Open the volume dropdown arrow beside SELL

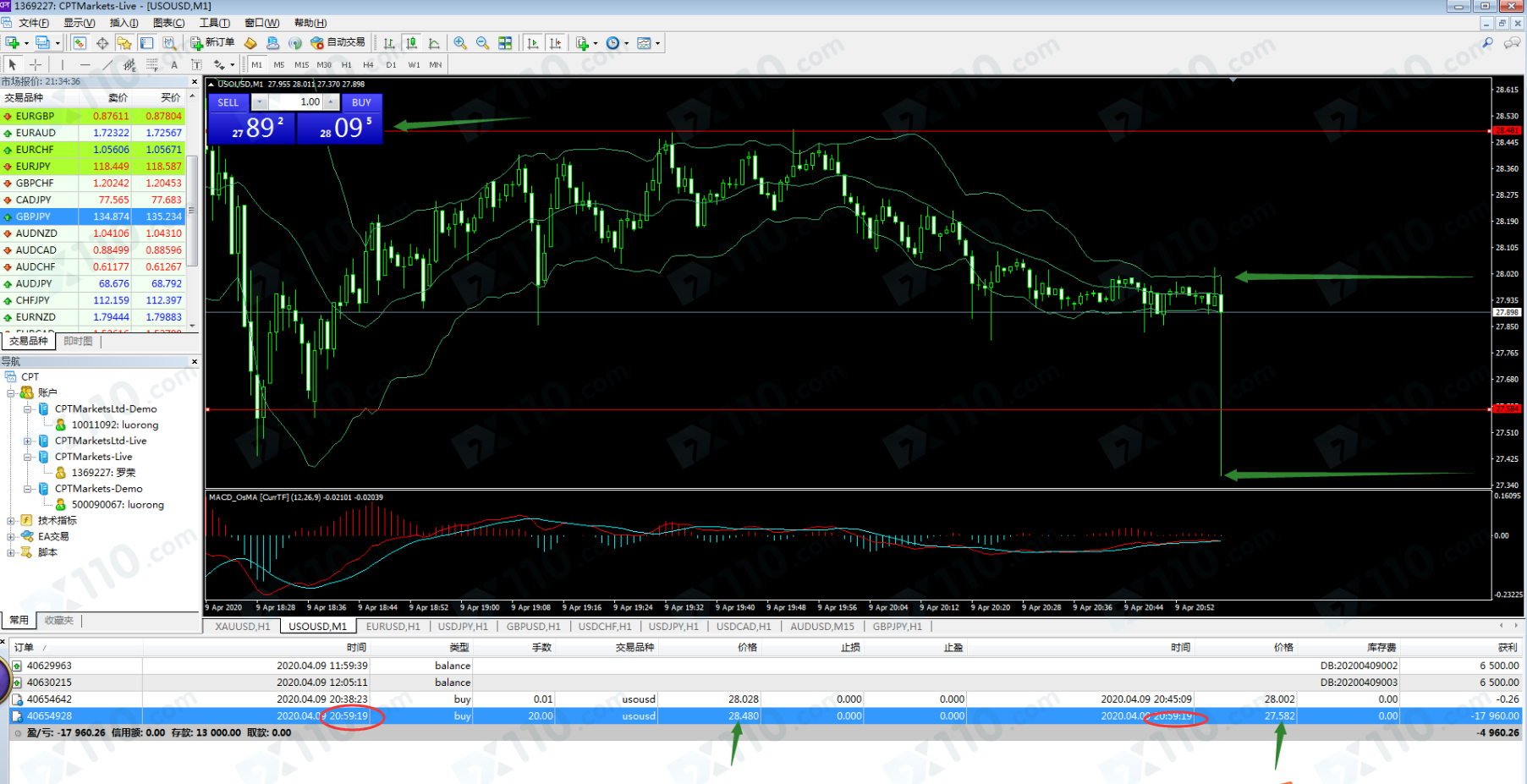(x=260, y=102)
